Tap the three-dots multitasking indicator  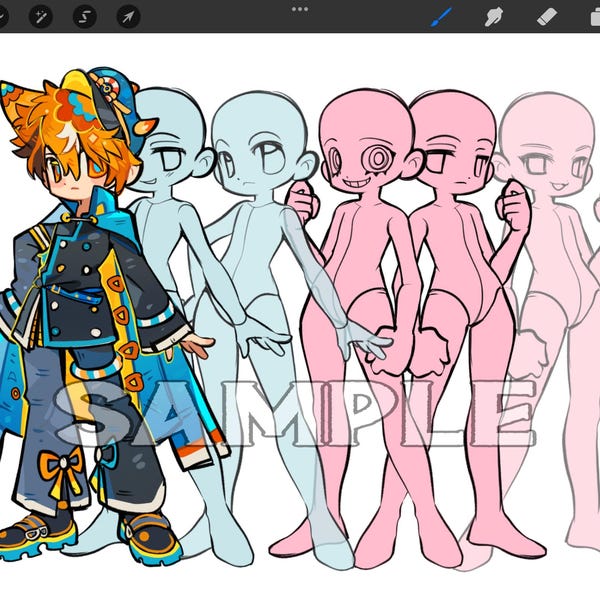click(x=300, y=9)
